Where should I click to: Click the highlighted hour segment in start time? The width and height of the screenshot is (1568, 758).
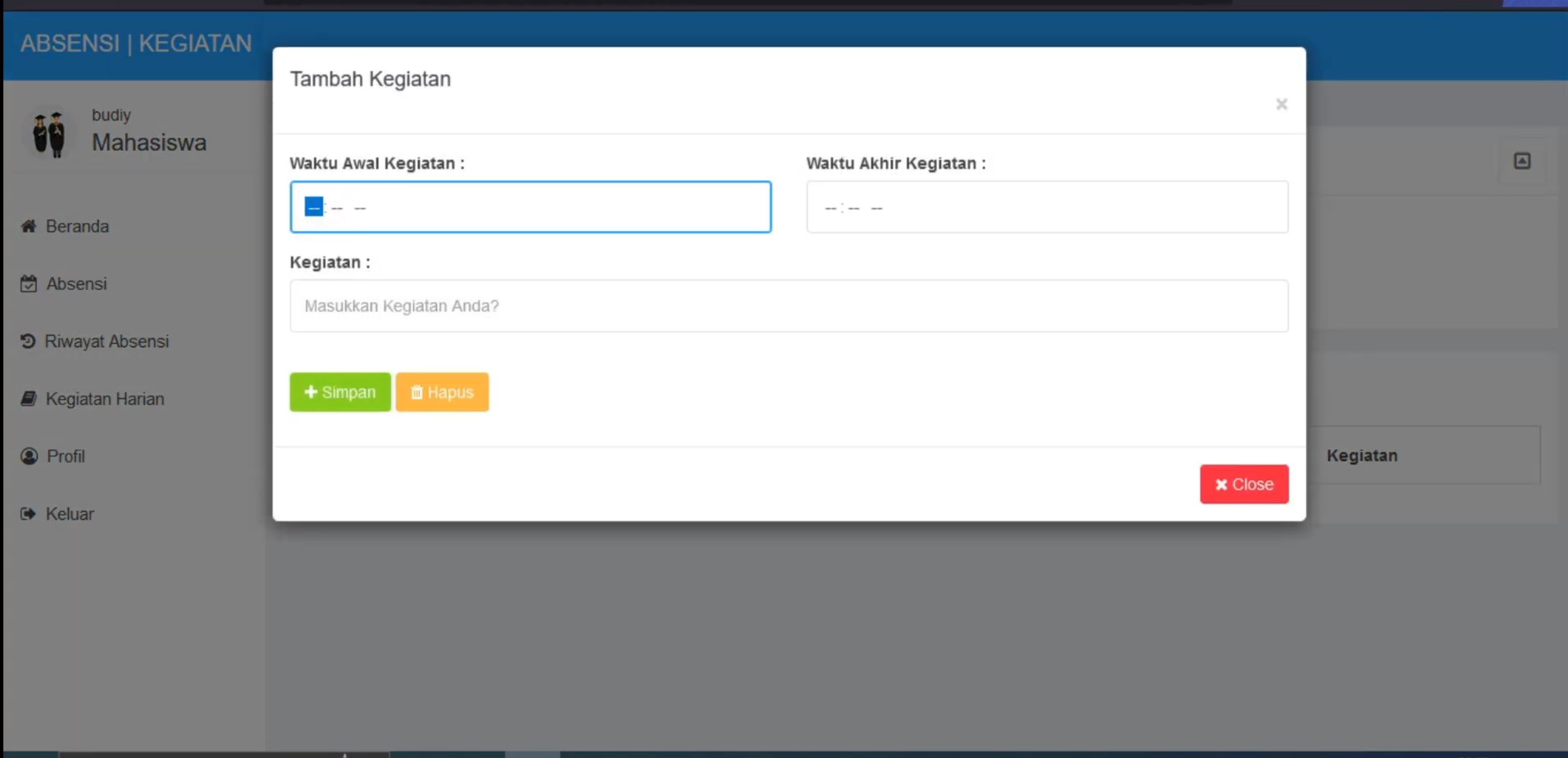(x=314, y=207)
